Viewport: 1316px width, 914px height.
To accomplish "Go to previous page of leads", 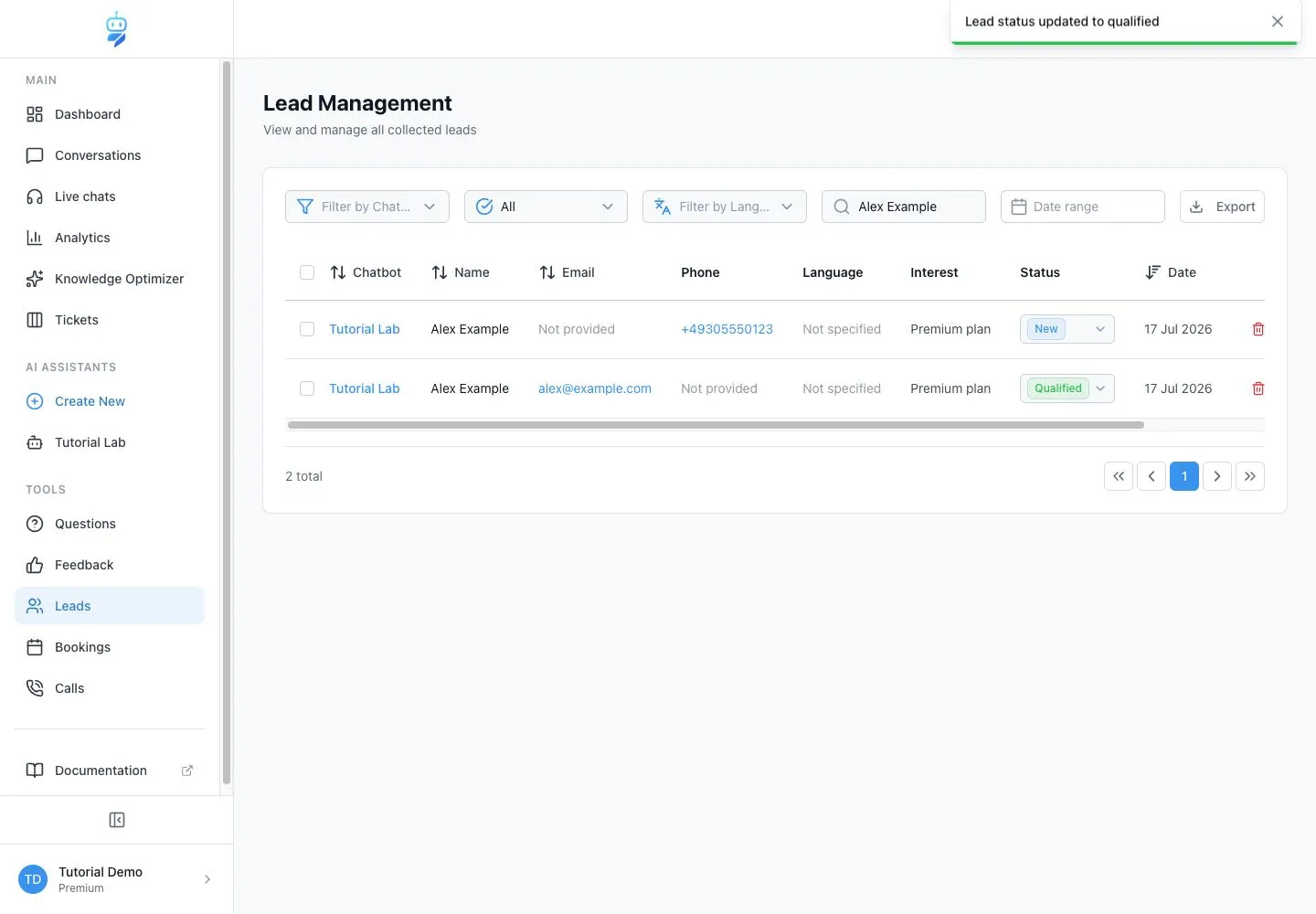I will point(1151,476).
